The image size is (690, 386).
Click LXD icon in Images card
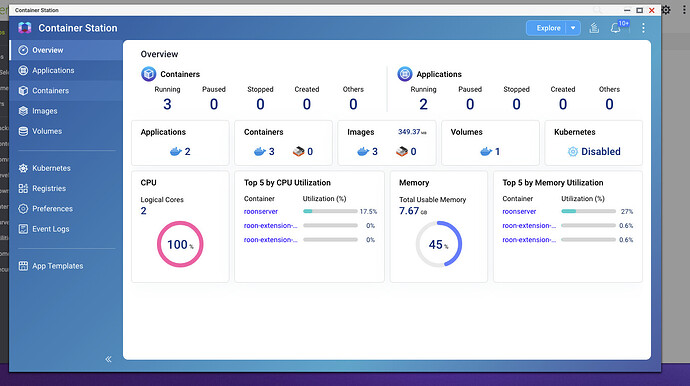click(x=402, y=152)
